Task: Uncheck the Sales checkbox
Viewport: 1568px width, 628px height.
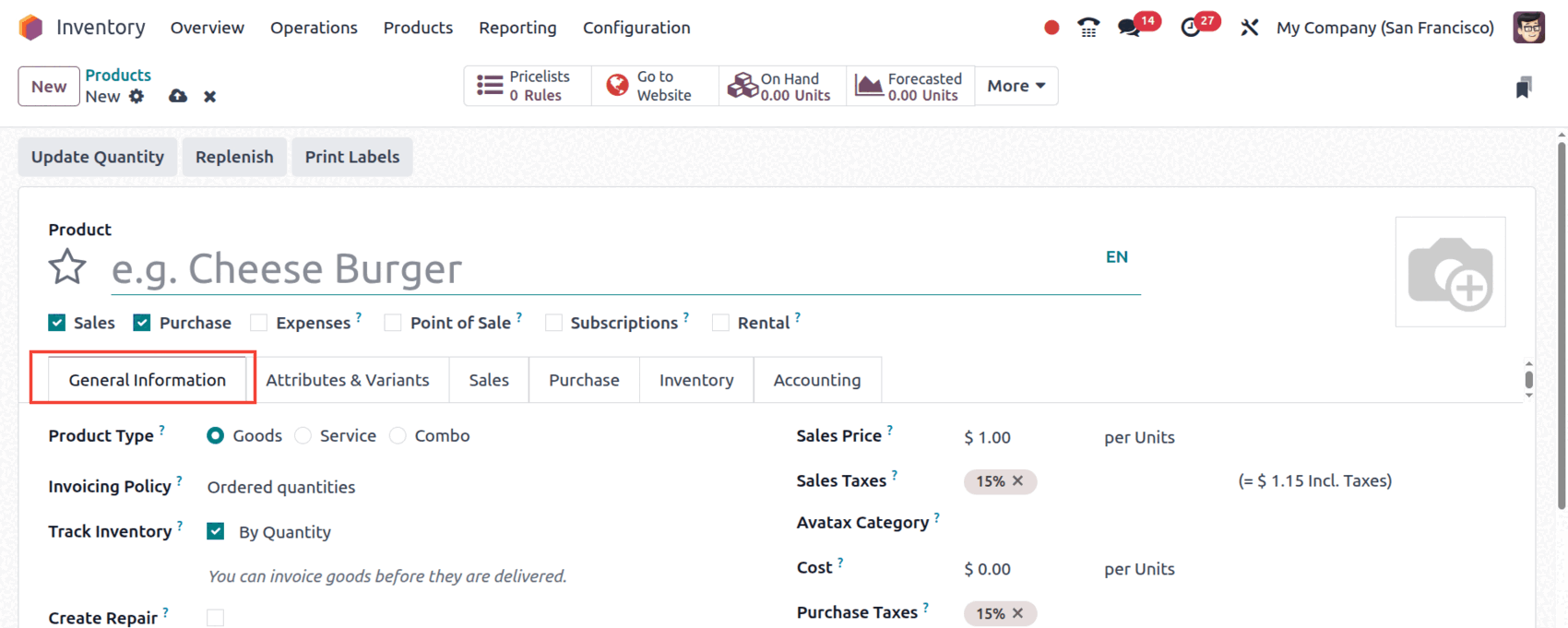Action: pyautogui.click(x=57, y=323)
